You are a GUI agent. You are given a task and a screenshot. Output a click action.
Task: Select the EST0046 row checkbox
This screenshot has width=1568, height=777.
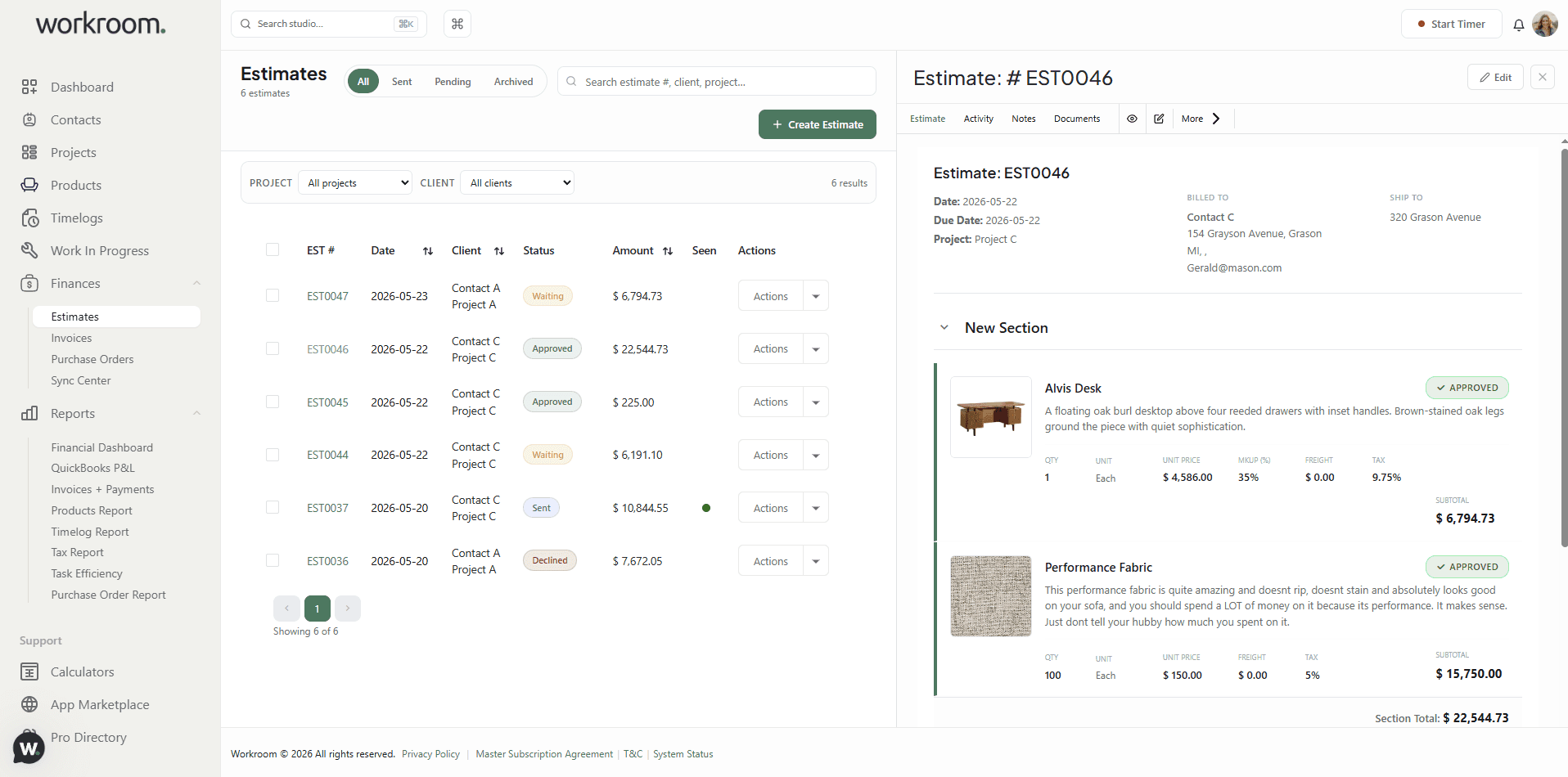coord(273,348)
